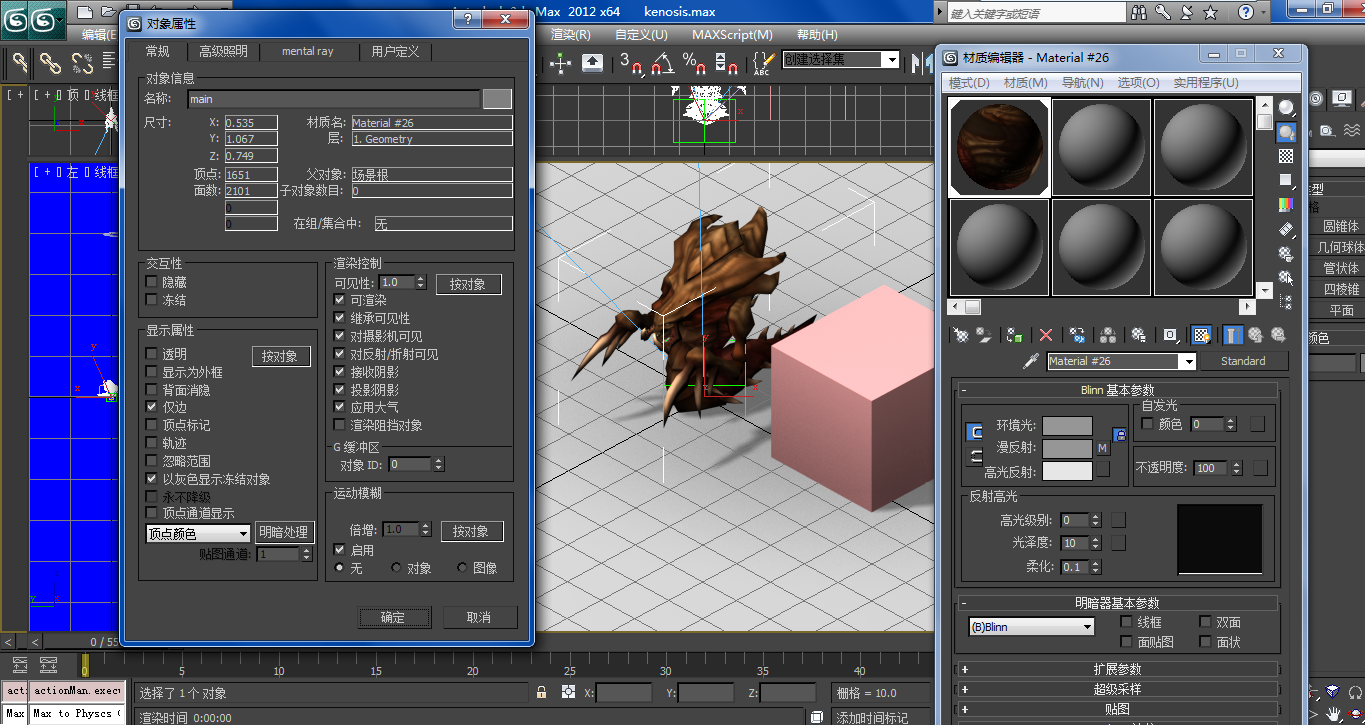Click the Sample Type sphere icon
The image size is (1365, 725).
click(1286, 108)
